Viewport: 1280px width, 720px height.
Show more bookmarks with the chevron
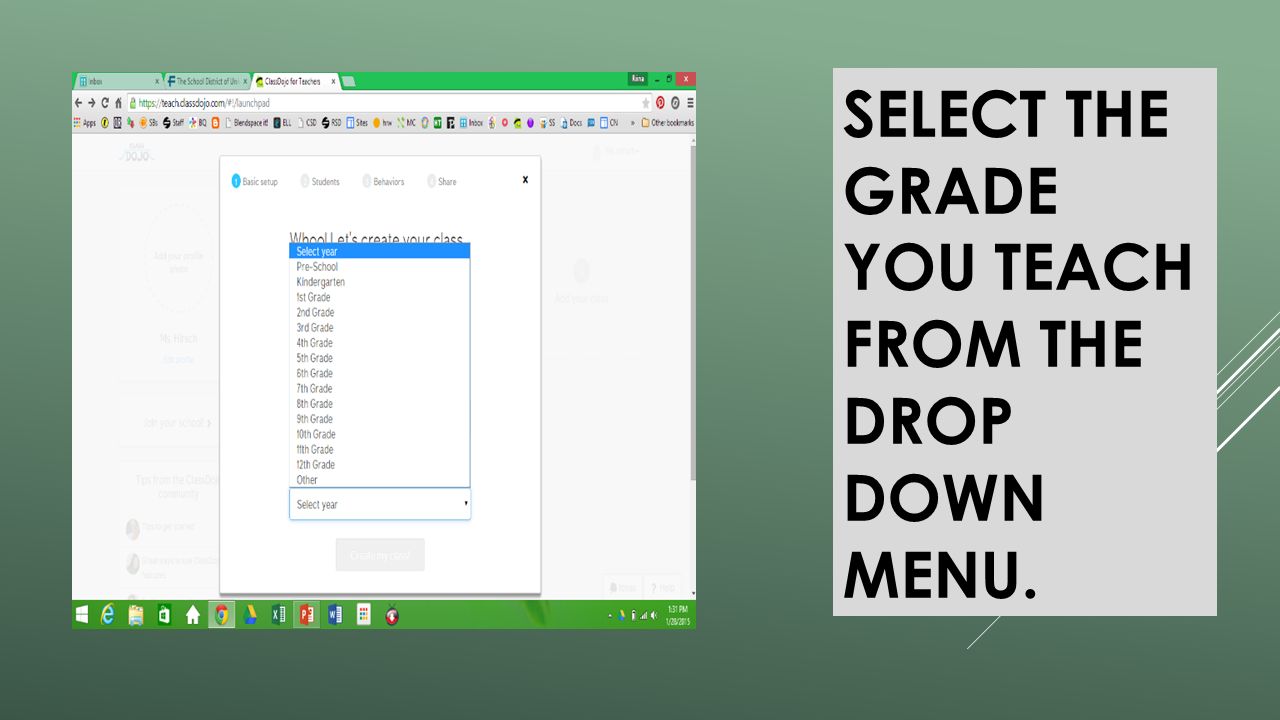[631, 123]
